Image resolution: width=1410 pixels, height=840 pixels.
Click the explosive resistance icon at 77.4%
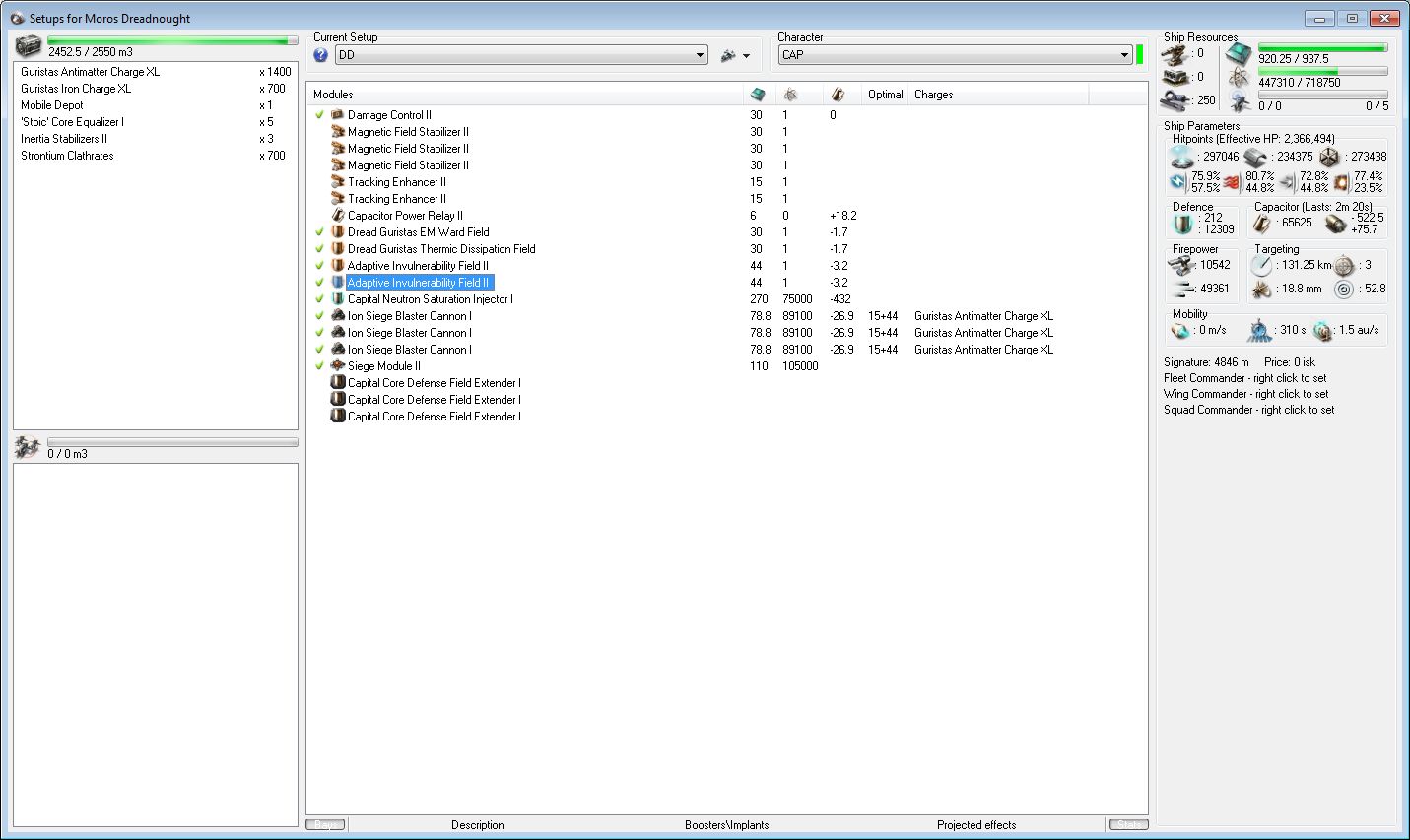1341,182
